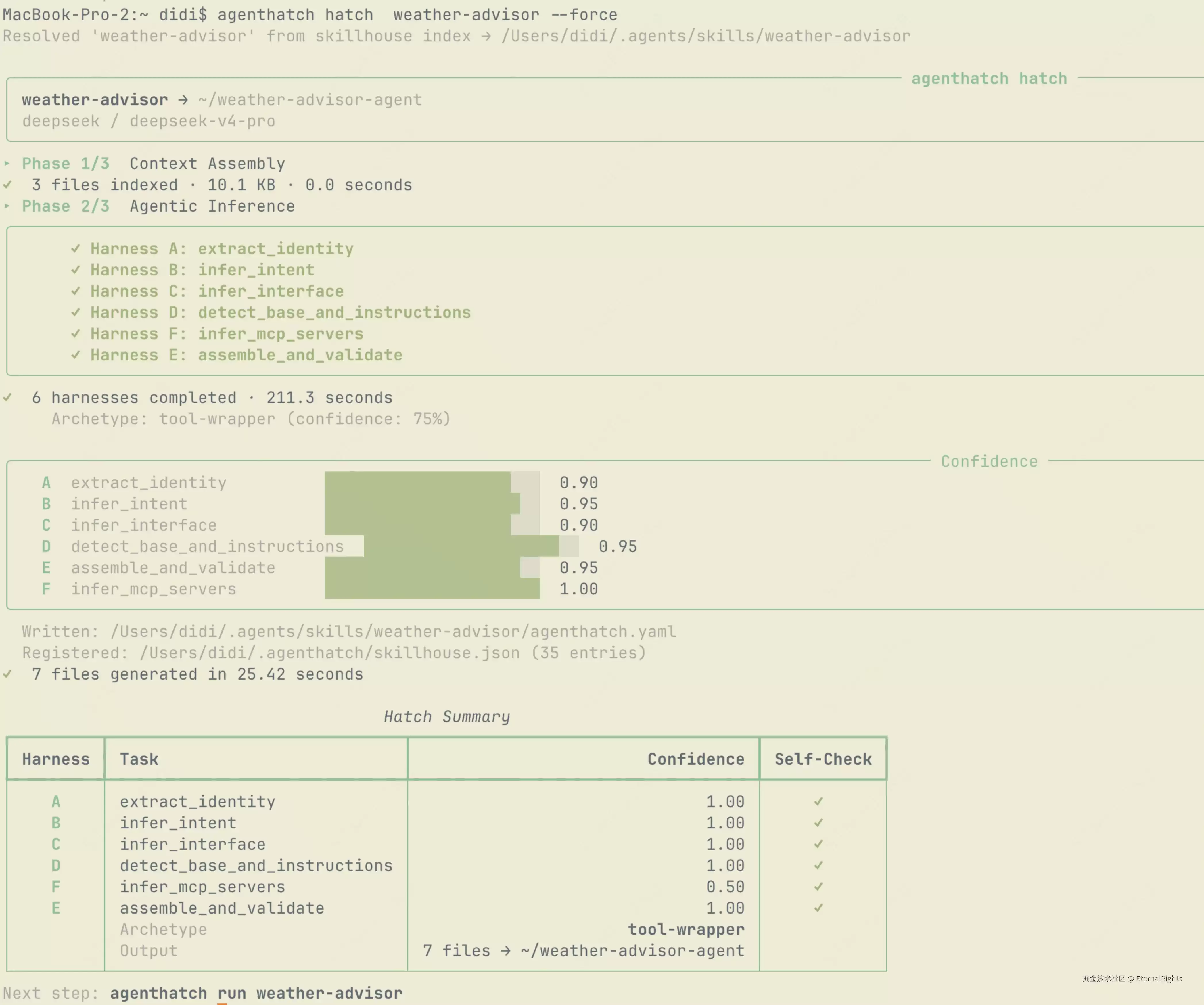This screenshot has width=1204, height=1005.
Task: Click the infer_mcp_servers 1.00 confidence bar
Action: click(x=432, y=589)
